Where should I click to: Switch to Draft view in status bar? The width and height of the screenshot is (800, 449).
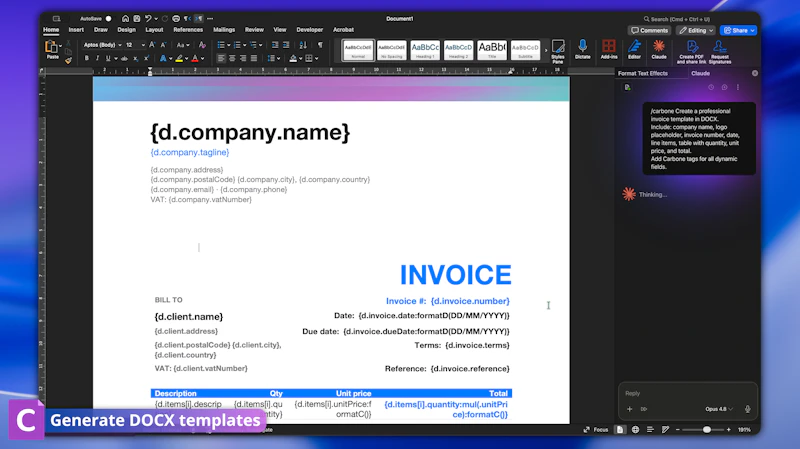click(665, 430)
